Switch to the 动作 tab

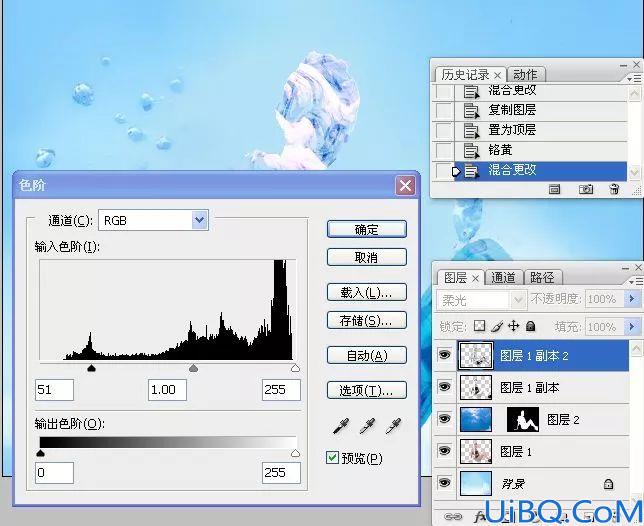[525, 75]
